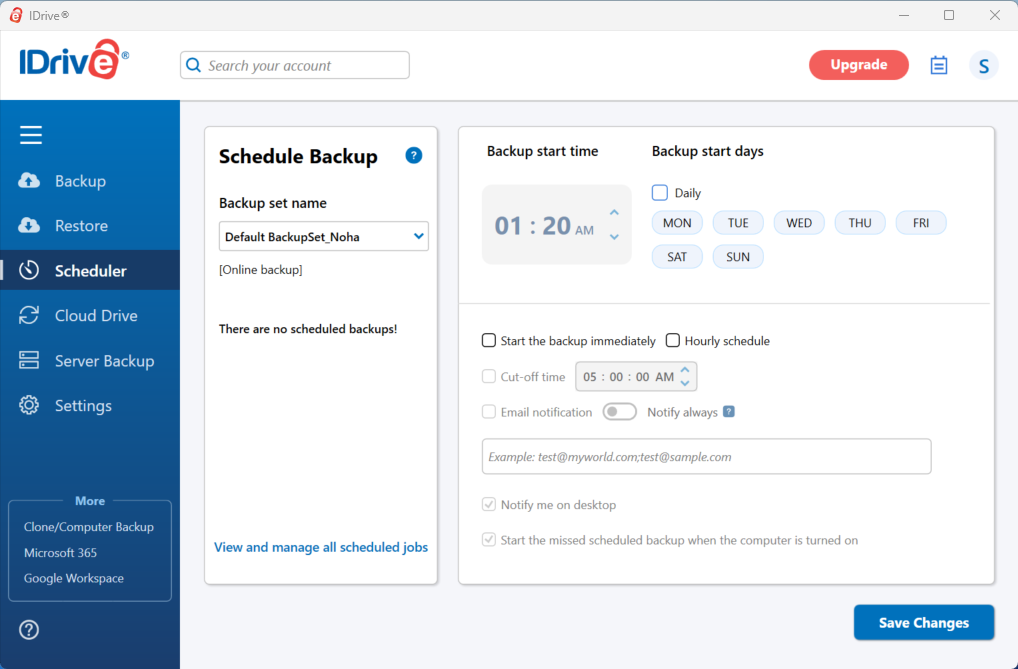Click the activity log clipboard icon
This screenshot has height=669, width=1018.
pos(938,65)
